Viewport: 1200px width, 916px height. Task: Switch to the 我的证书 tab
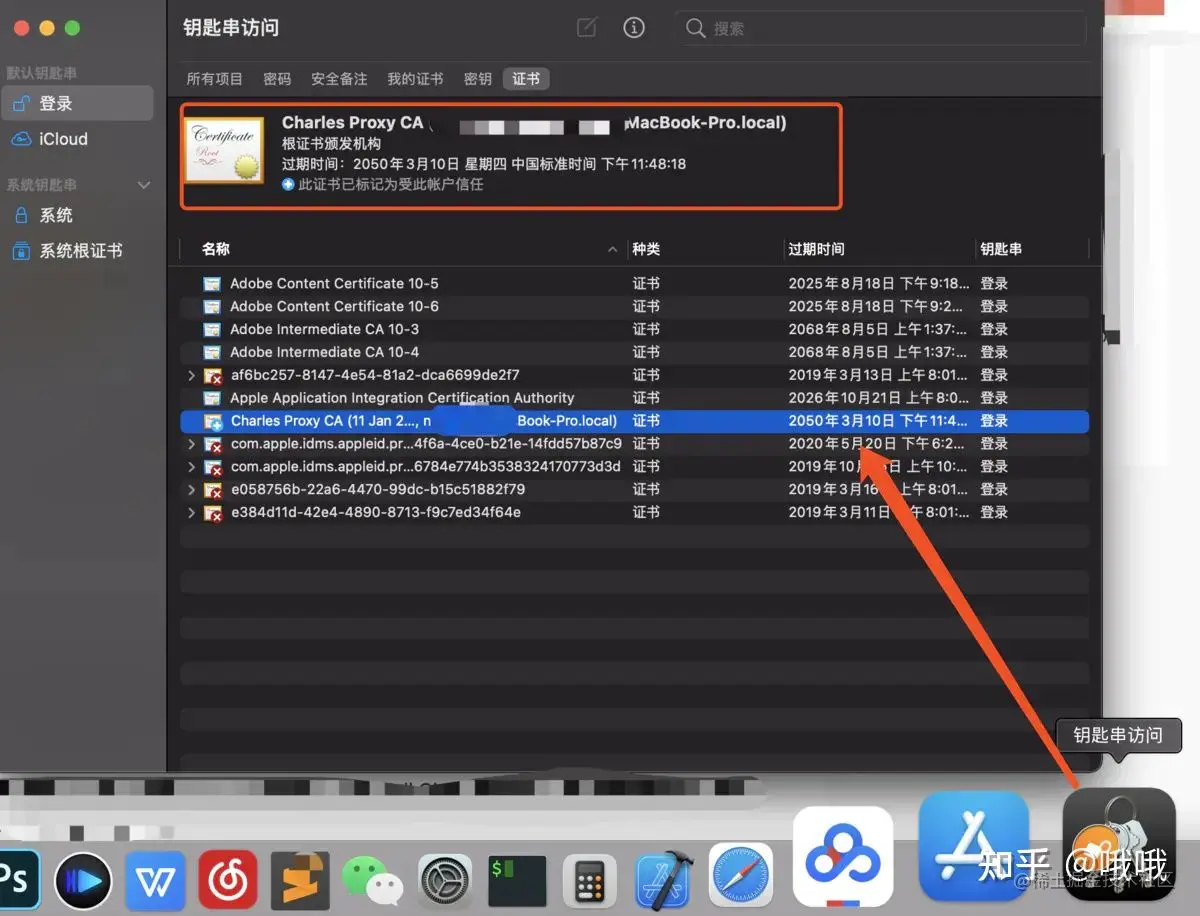click(x=415, y=79)
